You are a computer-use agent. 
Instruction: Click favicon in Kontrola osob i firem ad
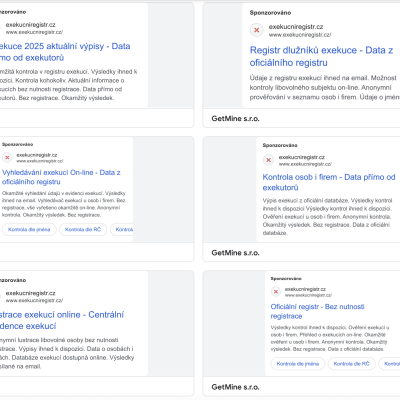coord(268,160)
